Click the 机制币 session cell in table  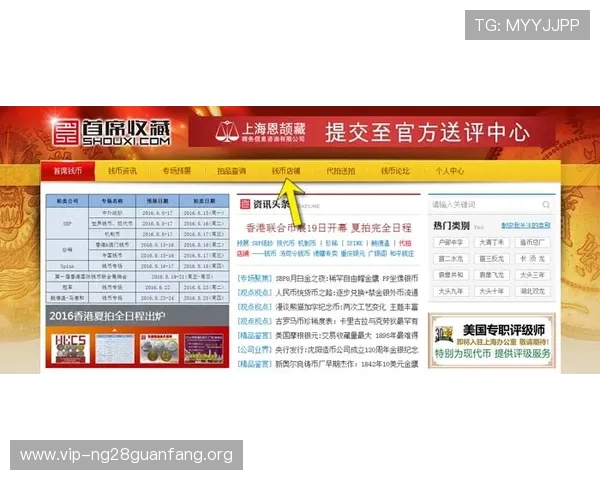[x=112, y=234]
